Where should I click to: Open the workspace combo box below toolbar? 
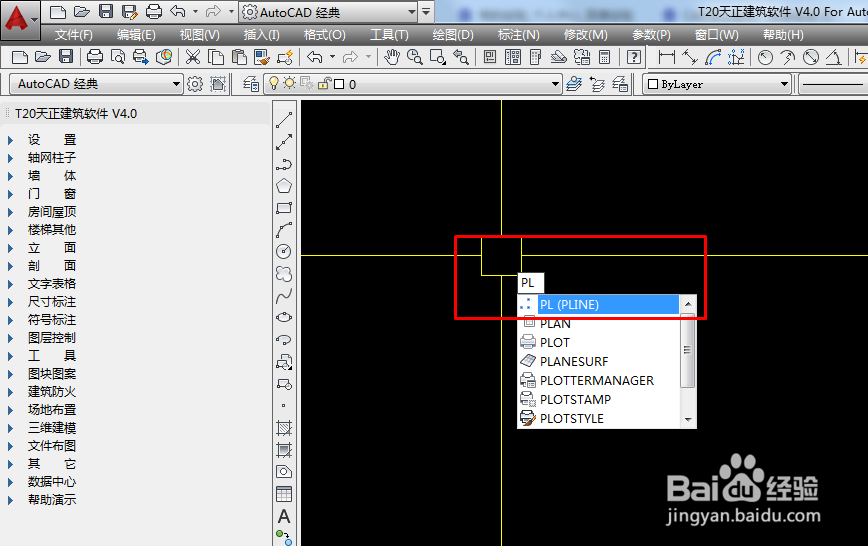96,84
